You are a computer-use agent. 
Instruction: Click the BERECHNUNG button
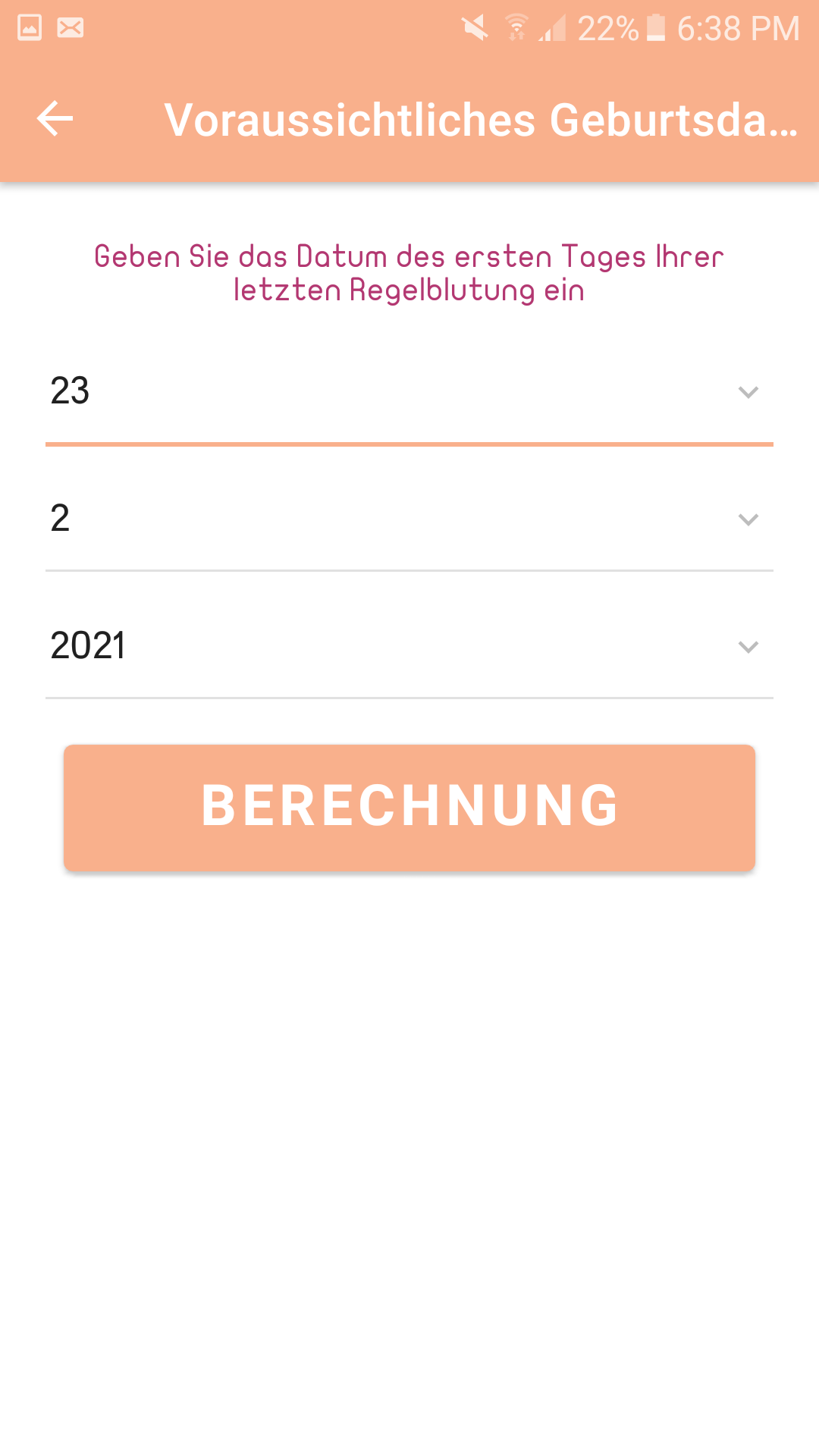tap(409, 808)
